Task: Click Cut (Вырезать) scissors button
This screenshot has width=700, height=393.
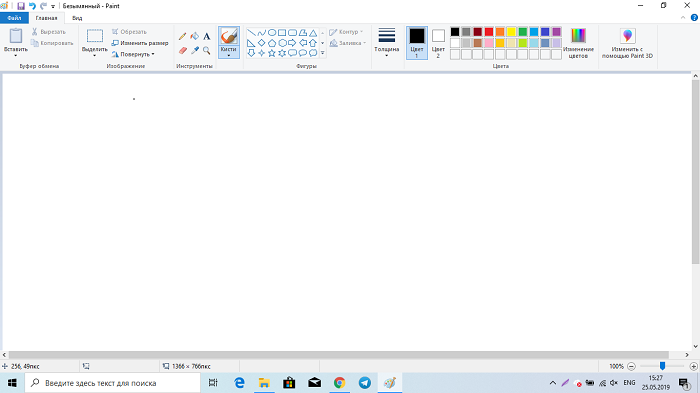Action: click(49, 32)
